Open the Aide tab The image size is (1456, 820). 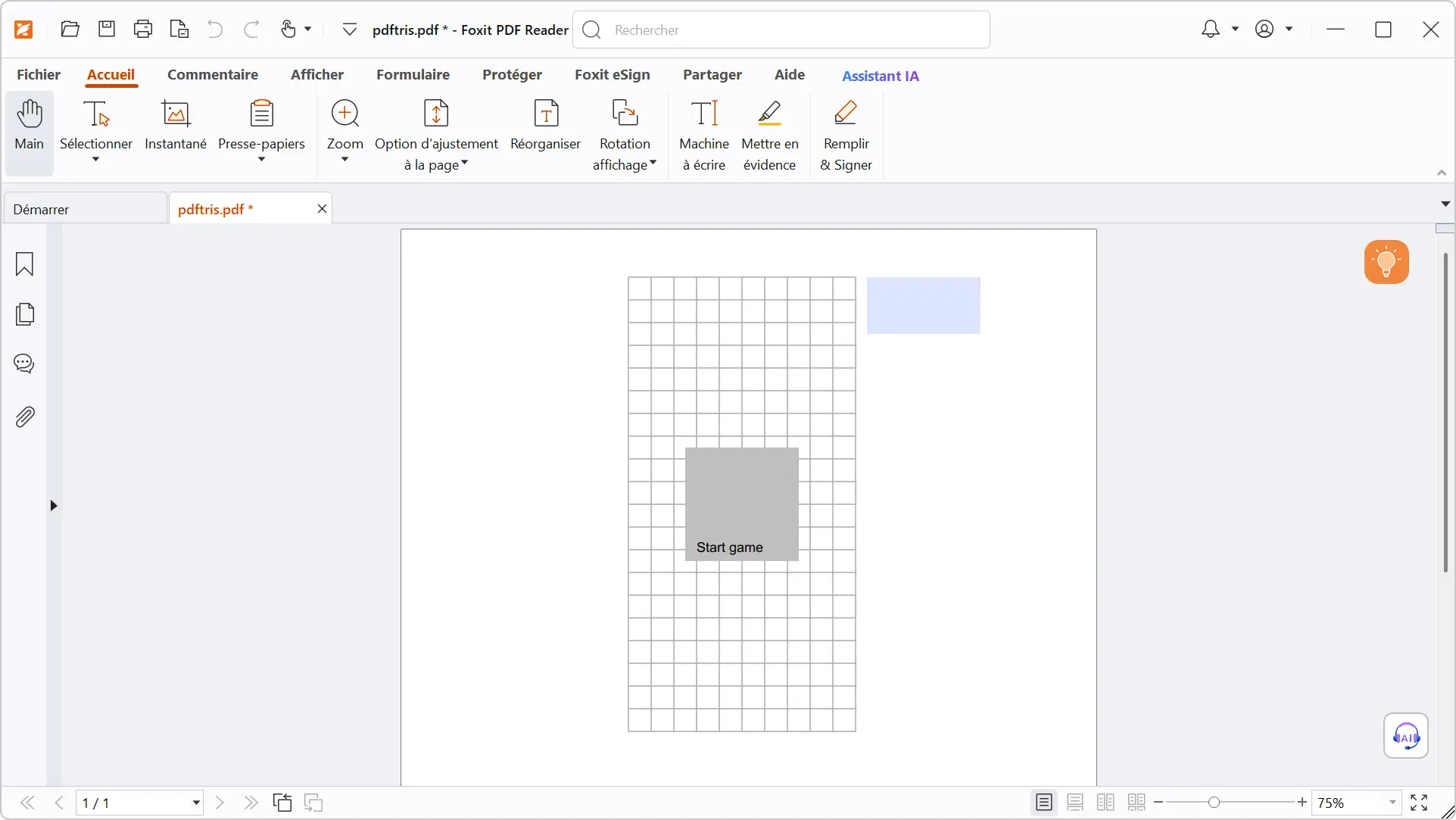point(790,74)
